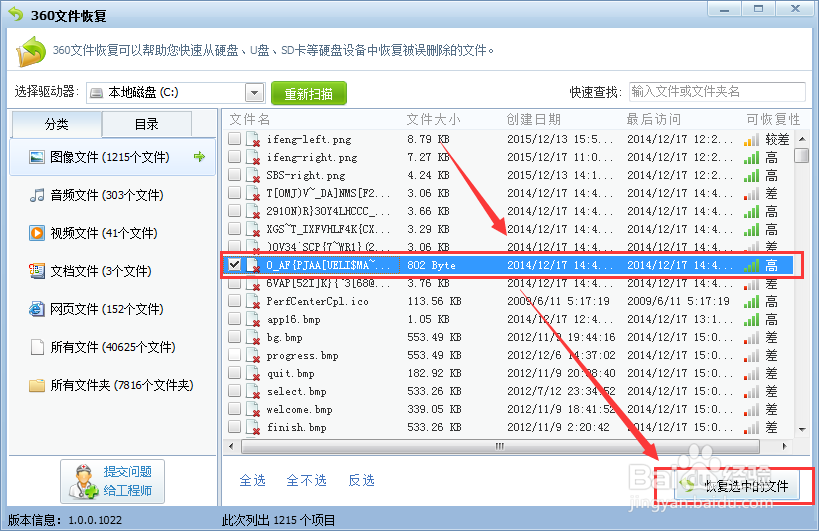This screenshot has width=819, height=531.
Task: Check the box for SBS-right.png
Action: pos(235,174)
